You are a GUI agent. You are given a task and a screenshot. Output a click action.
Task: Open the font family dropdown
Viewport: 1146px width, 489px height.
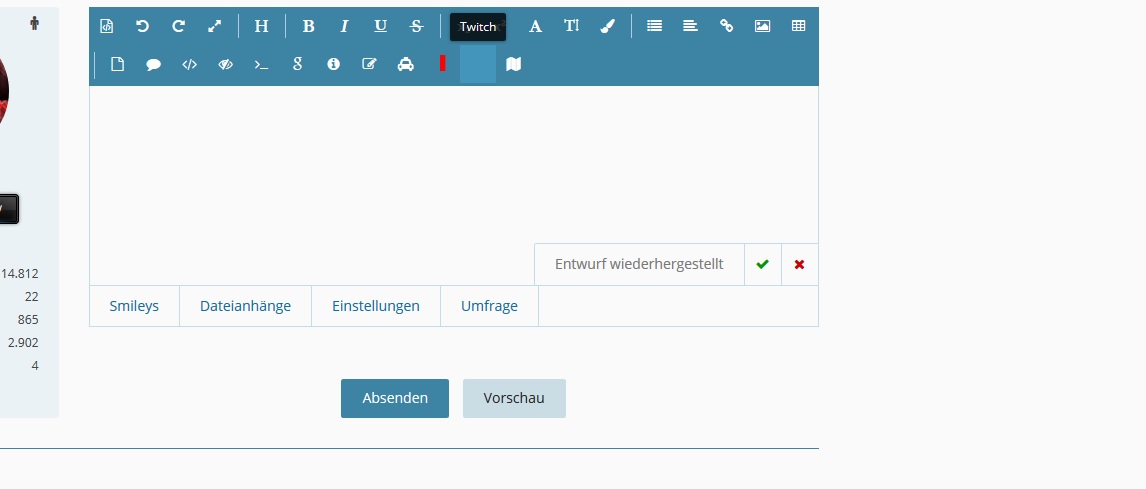(535, 27)
